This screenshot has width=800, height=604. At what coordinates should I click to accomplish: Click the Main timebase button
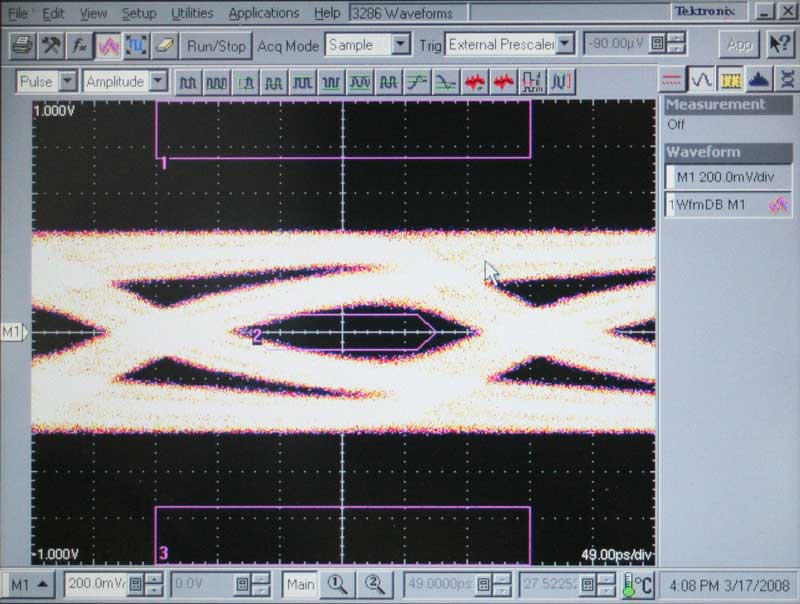pyautogui.click(x=300, y=584)
